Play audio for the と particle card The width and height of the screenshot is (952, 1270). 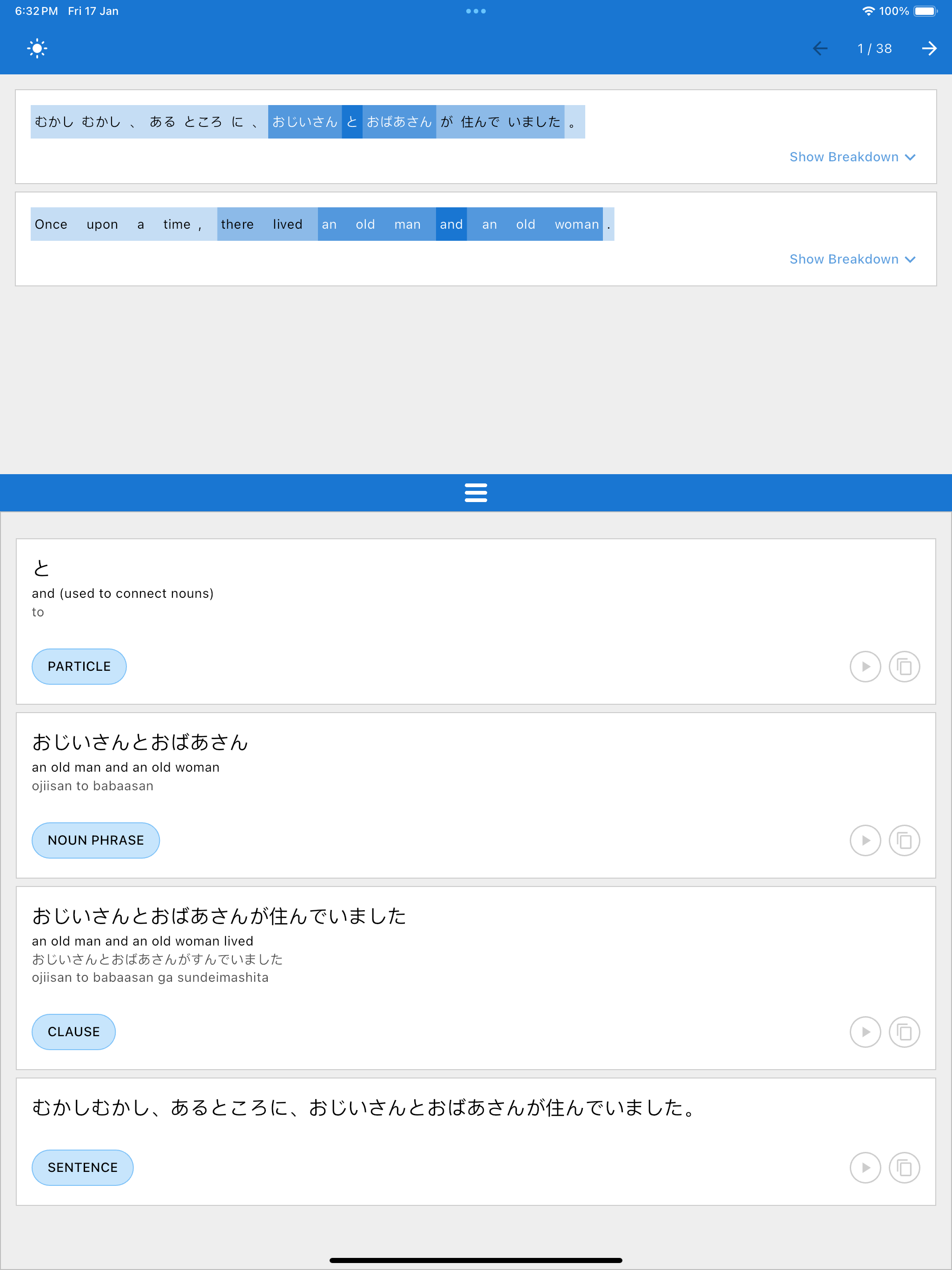(x=865, y=667)
